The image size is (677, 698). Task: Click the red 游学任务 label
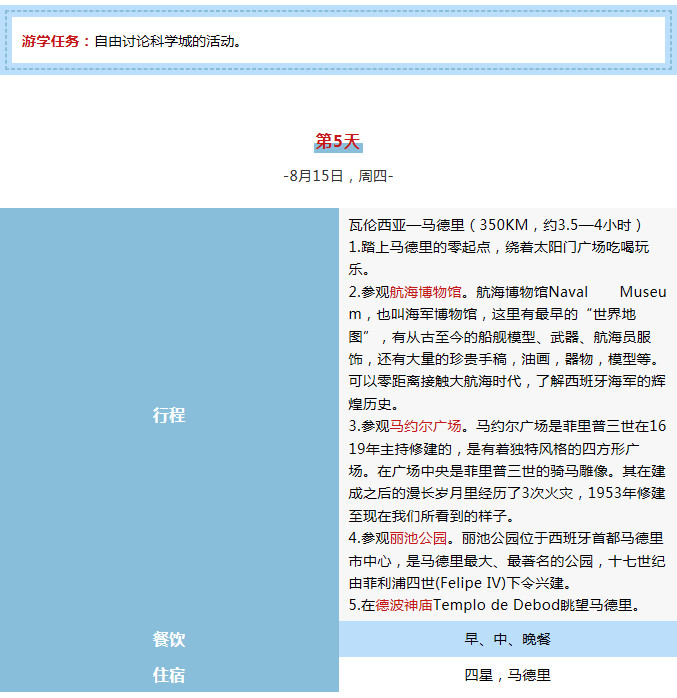click(x=56, y=41)
